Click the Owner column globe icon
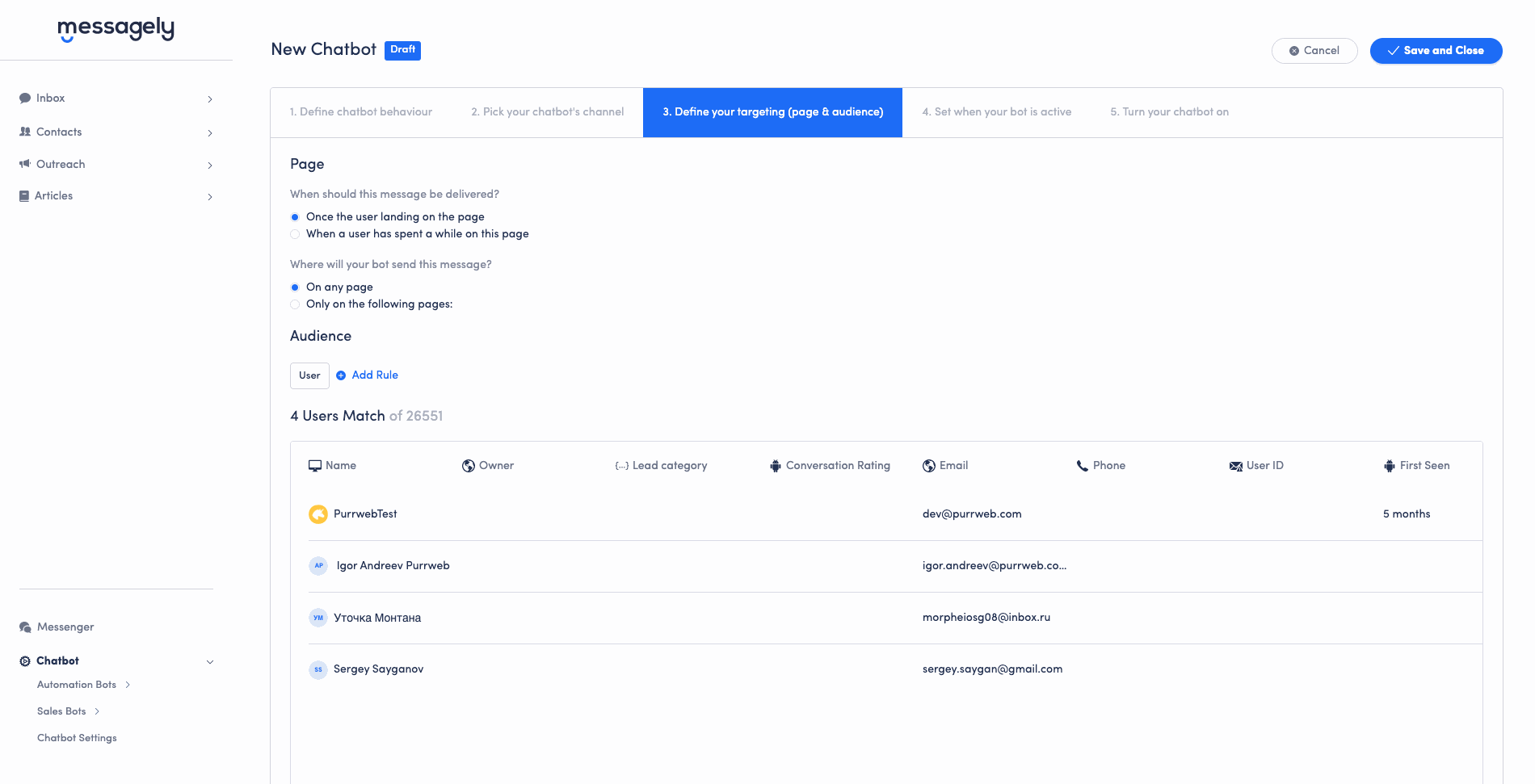1535x784 pixels. point(469,466)
